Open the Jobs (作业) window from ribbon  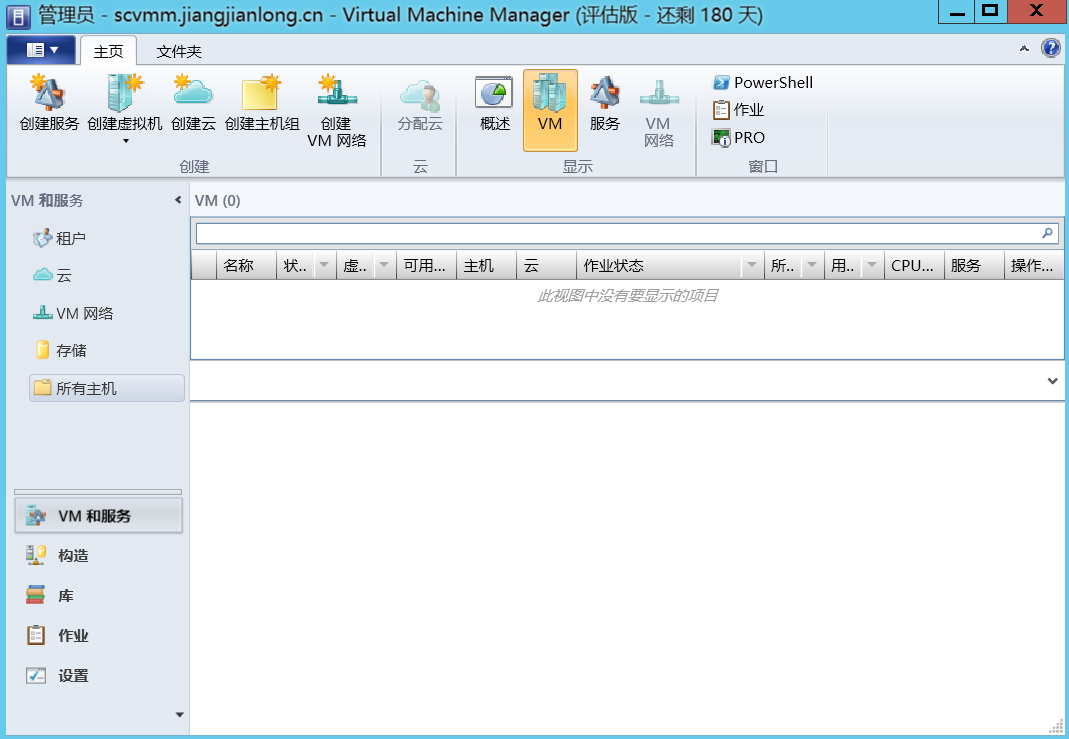[x=738, y=110]
